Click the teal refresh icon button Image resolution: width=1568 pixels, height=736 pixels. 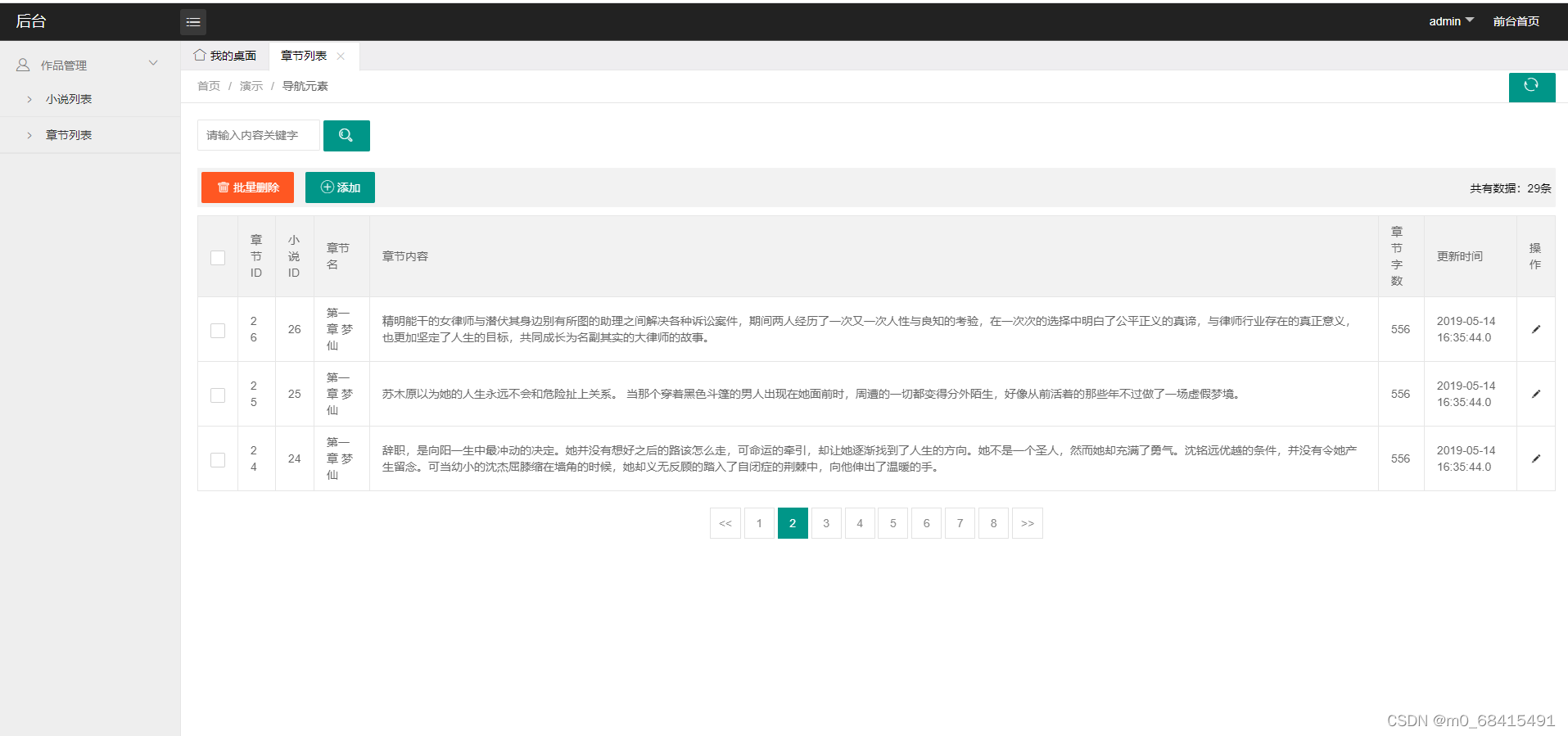point(1531,86)
